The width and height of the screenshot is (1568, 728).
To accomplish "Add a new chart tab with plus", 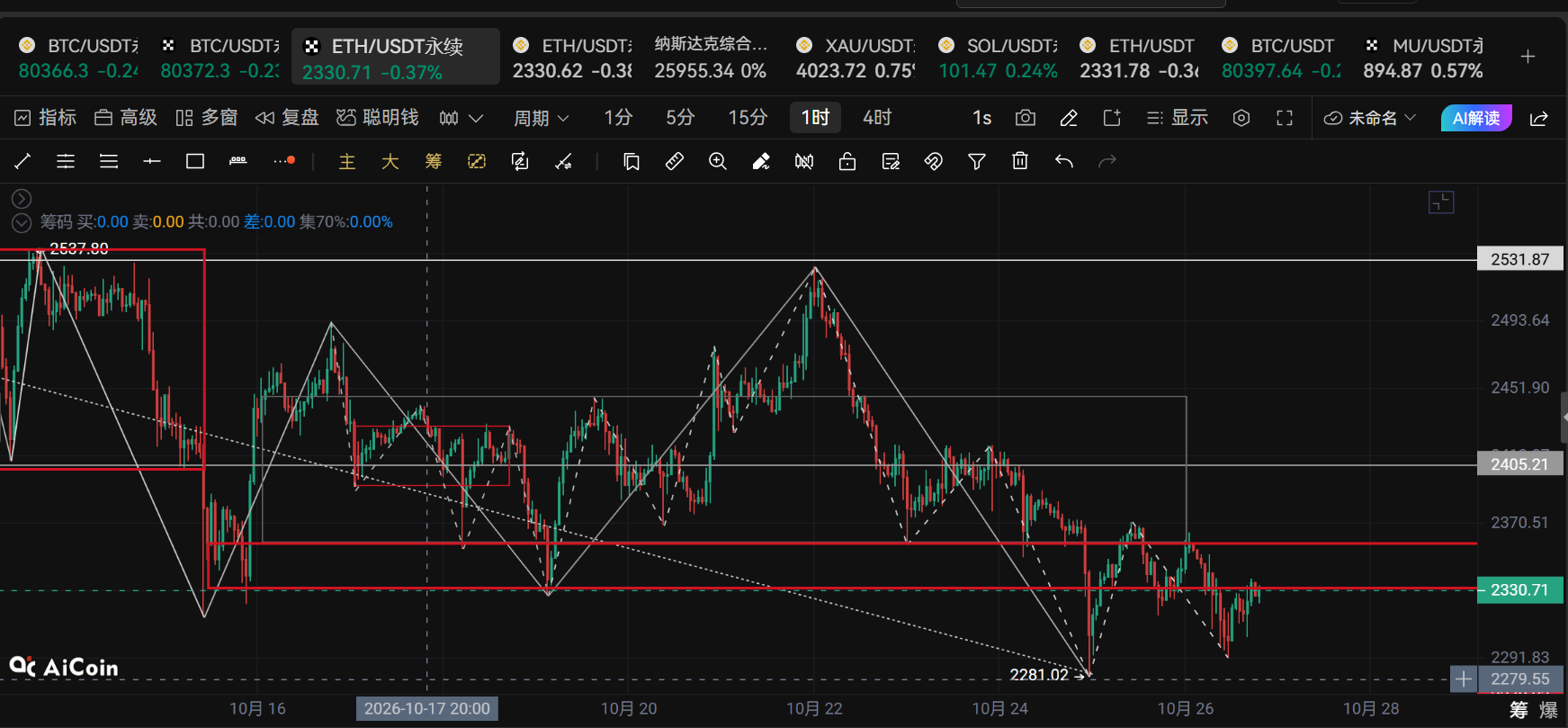I will coord(1528,57).
